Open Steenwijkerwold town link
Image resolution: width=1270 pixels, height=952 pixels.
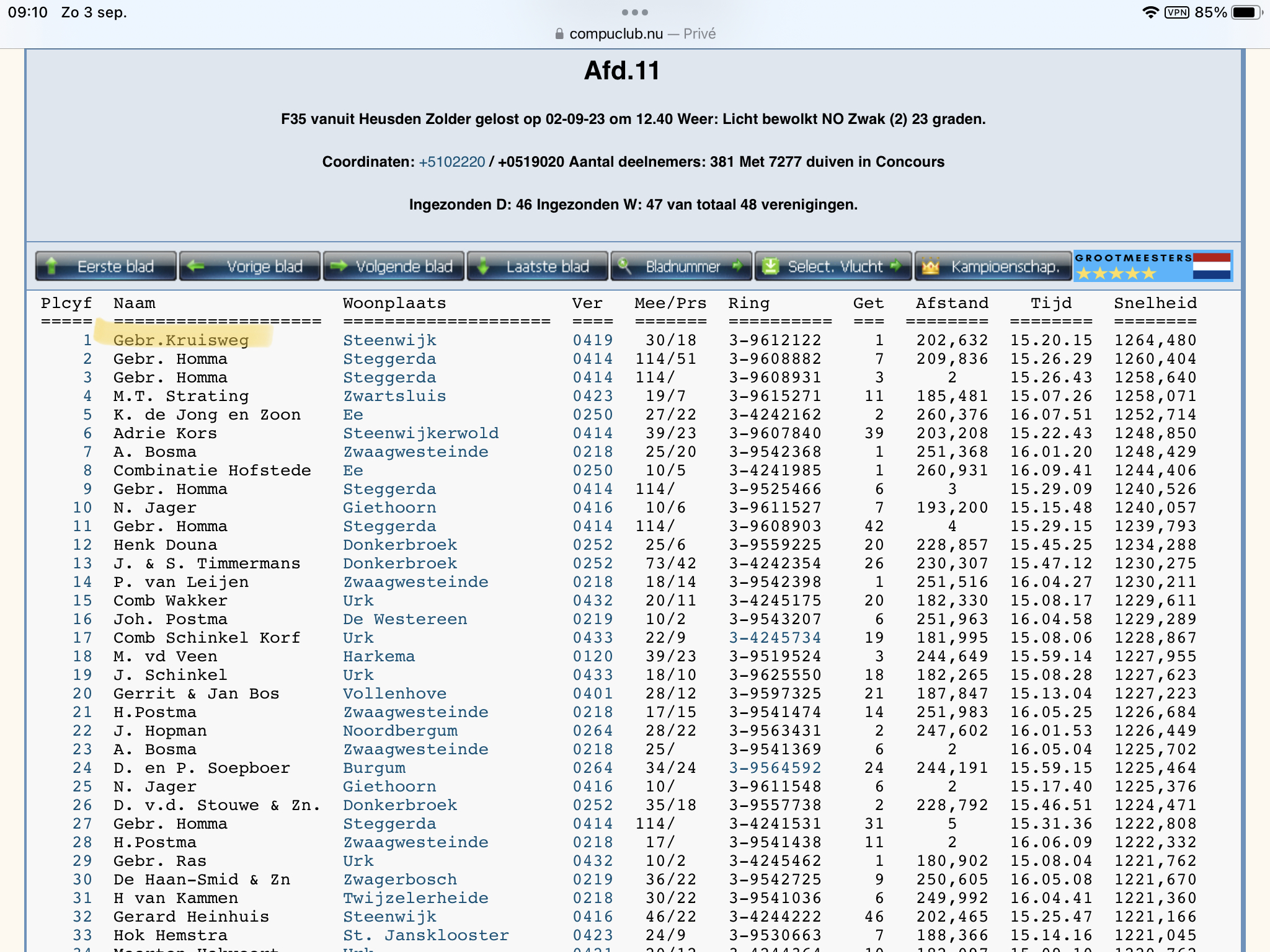click(421, 433)
